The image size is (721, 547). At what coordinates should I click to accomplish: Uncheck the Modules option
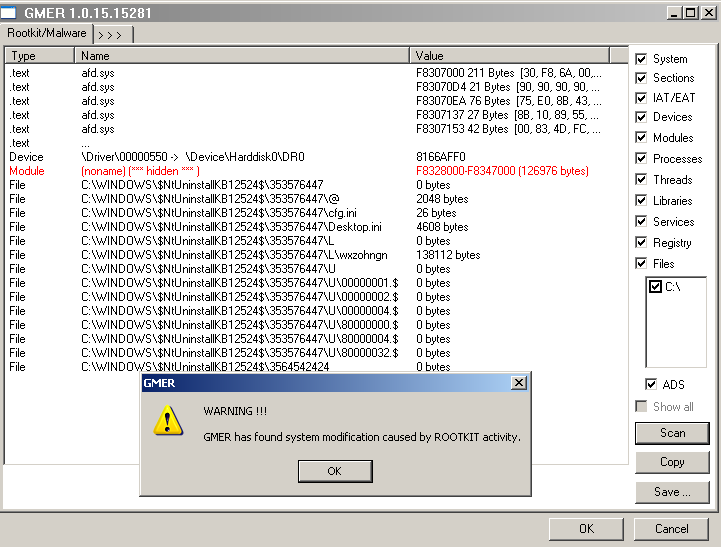641,137
